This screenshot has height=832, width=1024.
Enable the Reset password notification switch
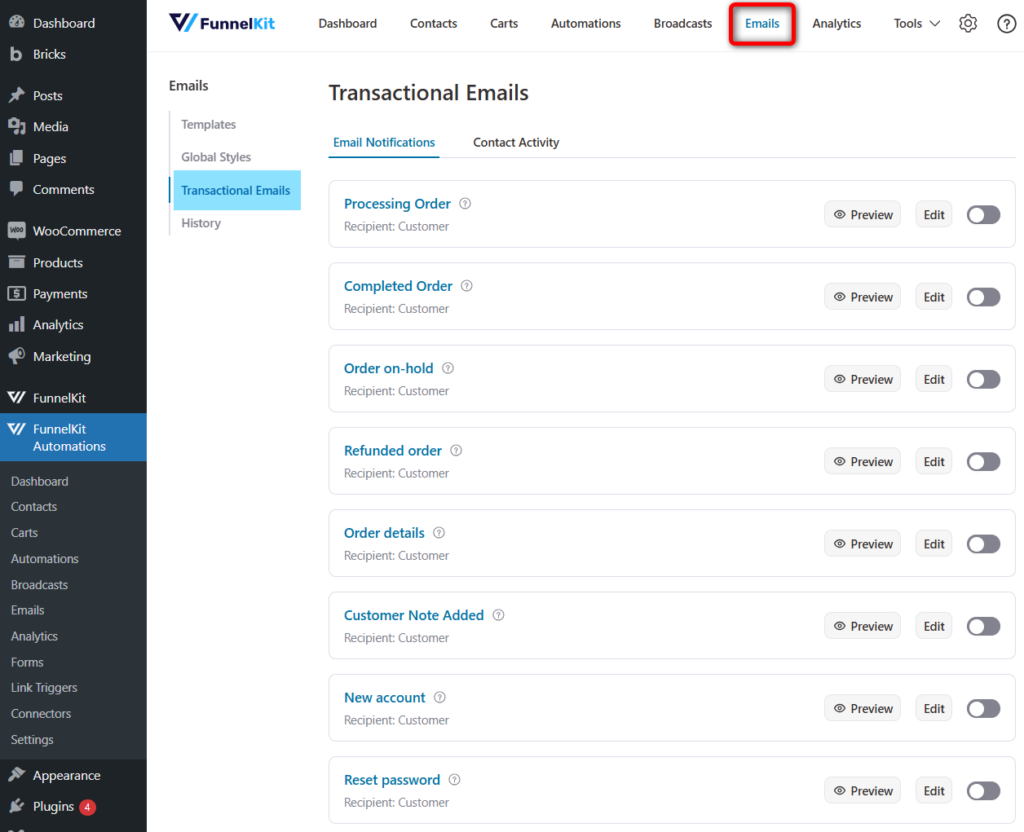[x=983, y=790]
